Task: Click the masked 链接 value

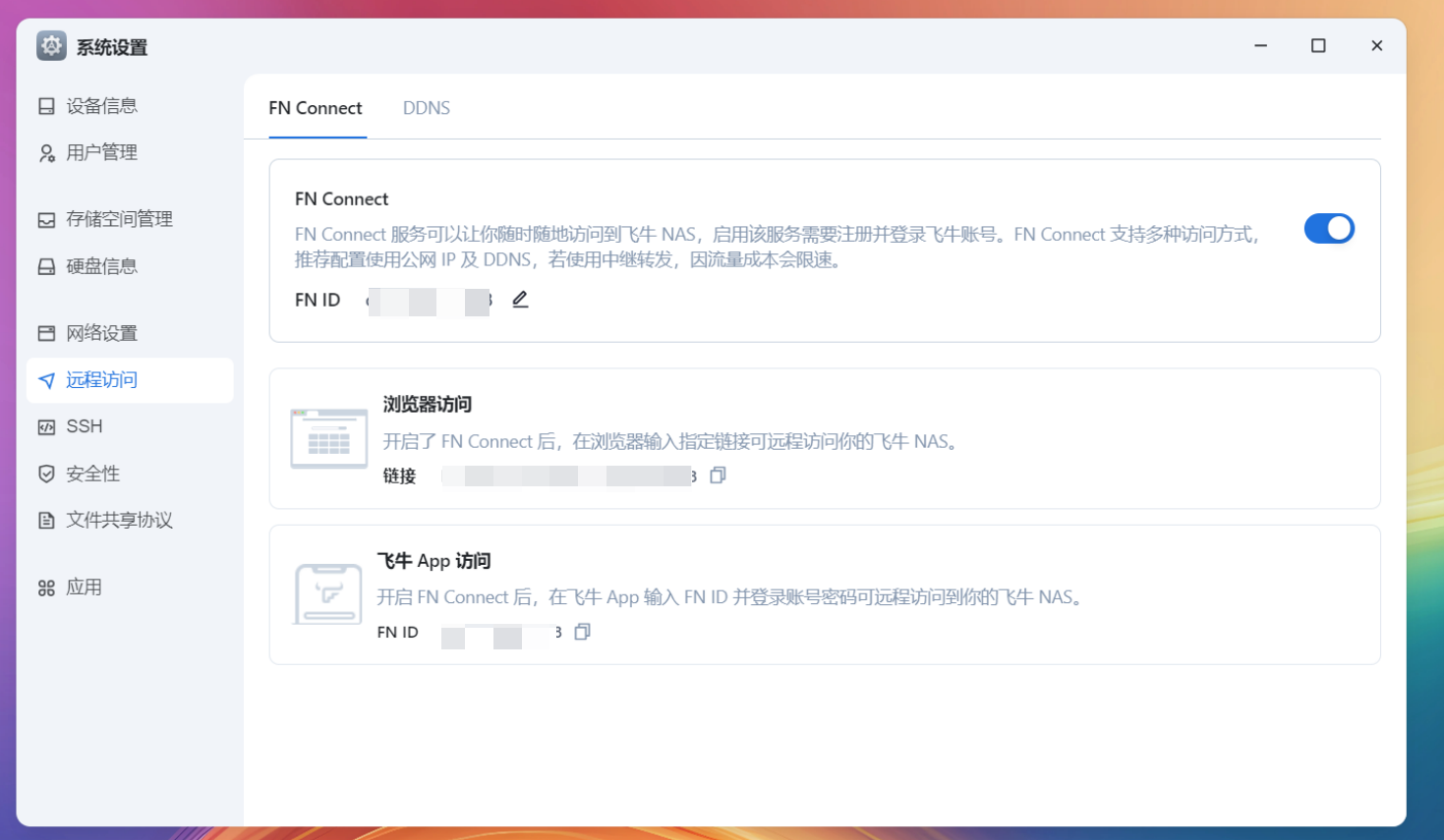Action: (569, 476)
